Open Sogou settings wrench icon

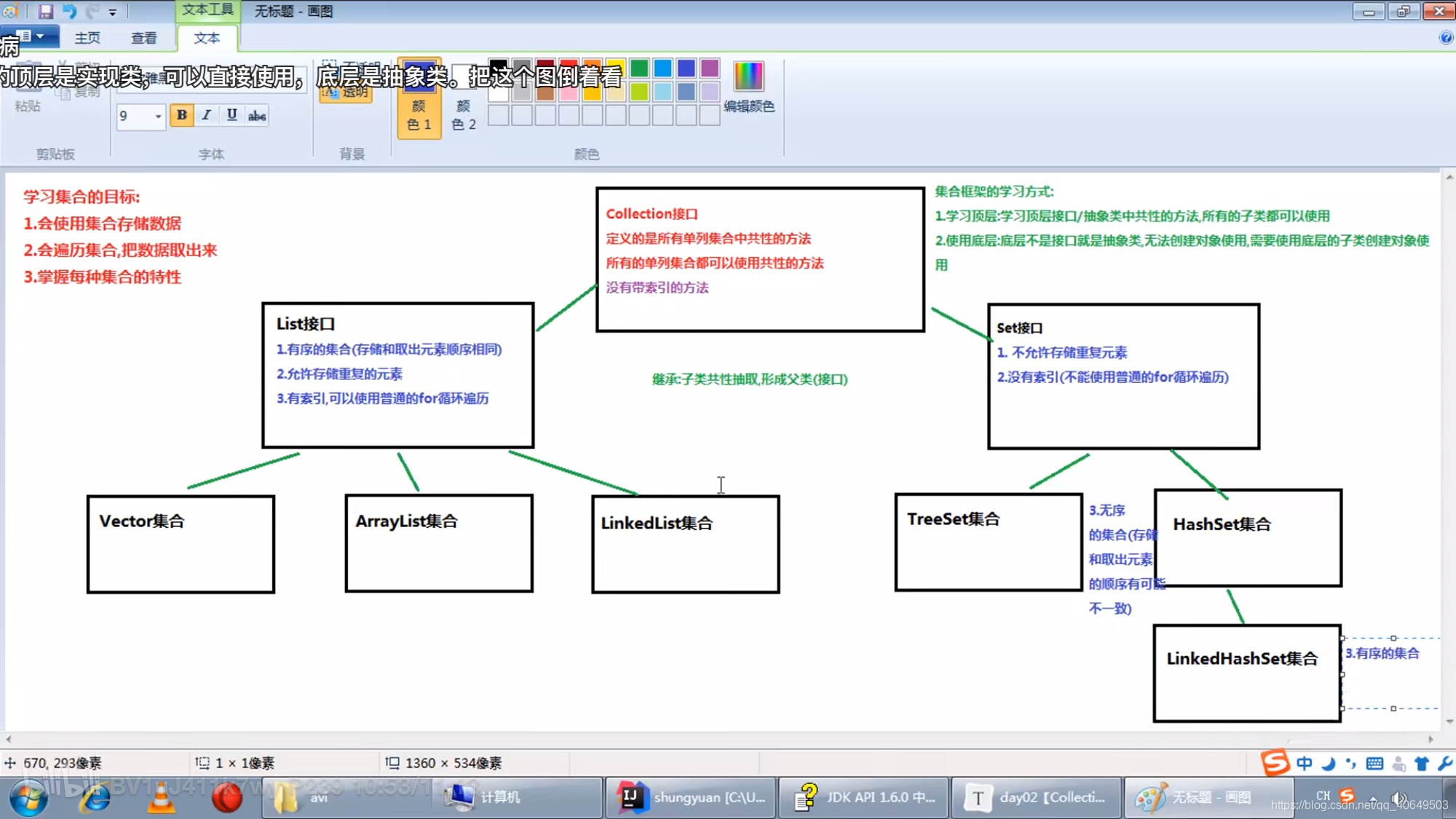coord(1445,763)
